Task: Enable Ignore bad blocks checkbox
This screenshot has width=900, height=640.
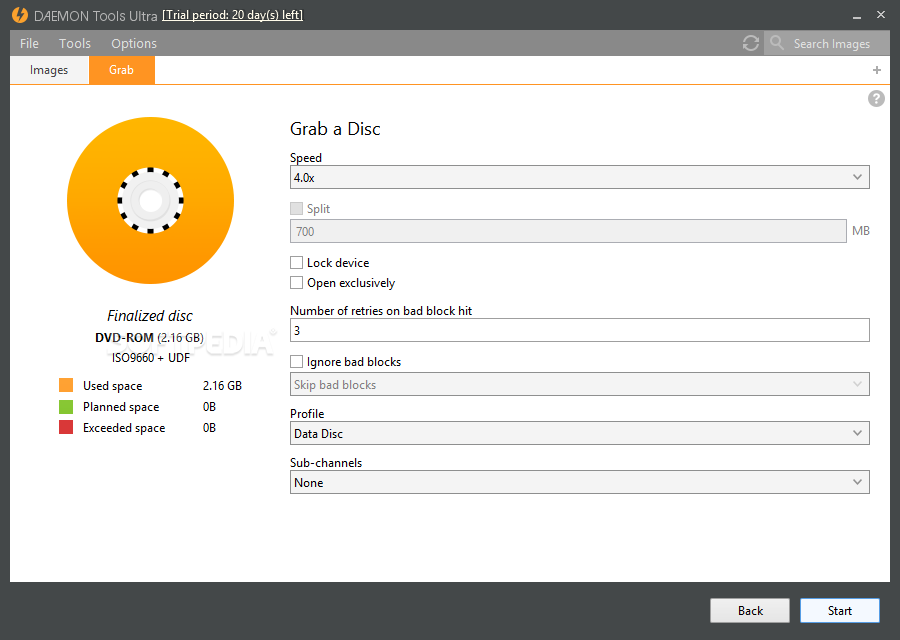Action: point(296,362)
